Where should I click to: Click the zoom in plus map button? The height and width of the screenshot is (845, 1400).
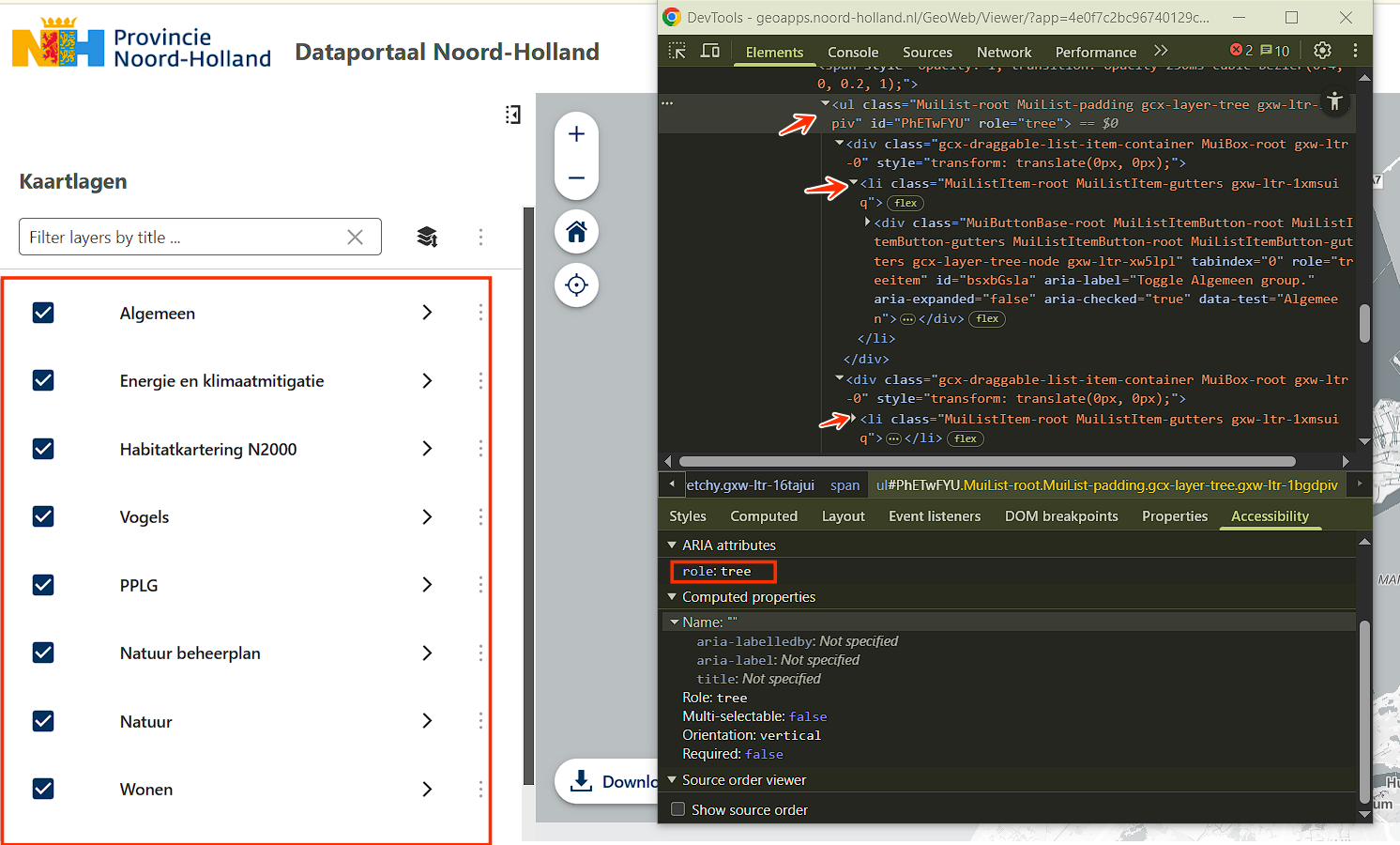(576, 134)
